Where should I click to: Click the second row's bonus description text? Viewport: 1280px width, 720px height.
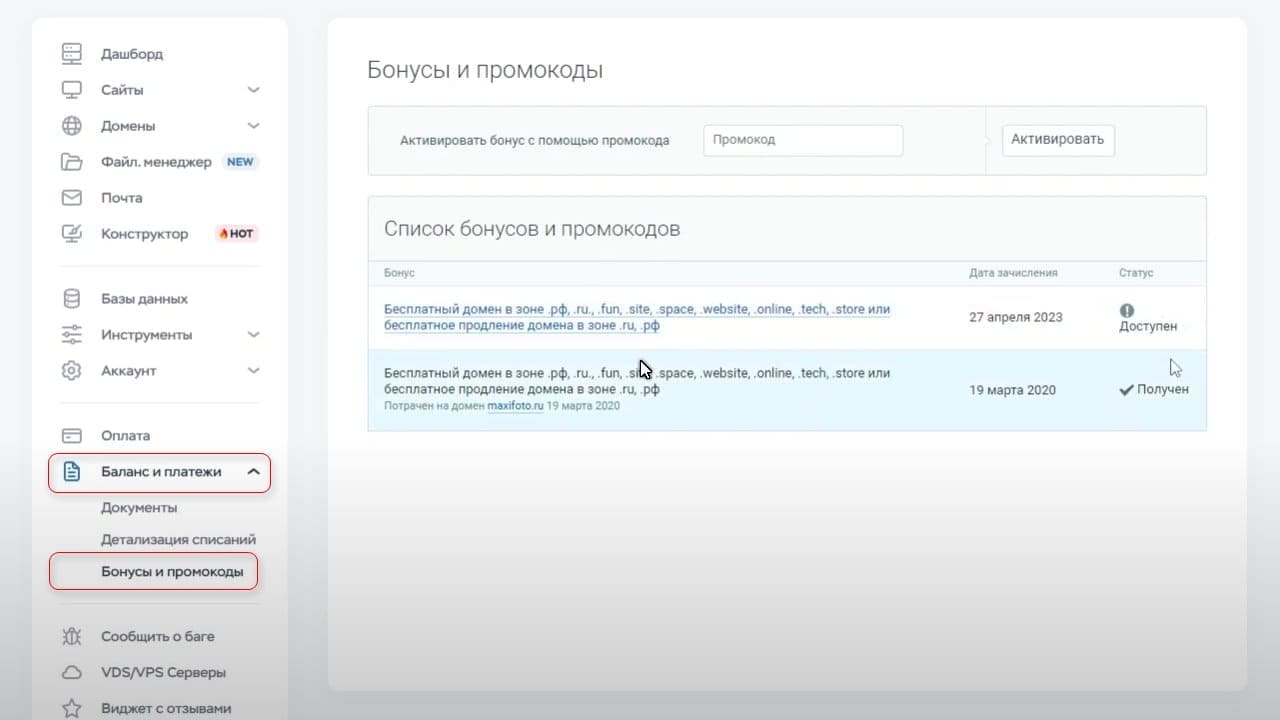(x=637, y=381)
